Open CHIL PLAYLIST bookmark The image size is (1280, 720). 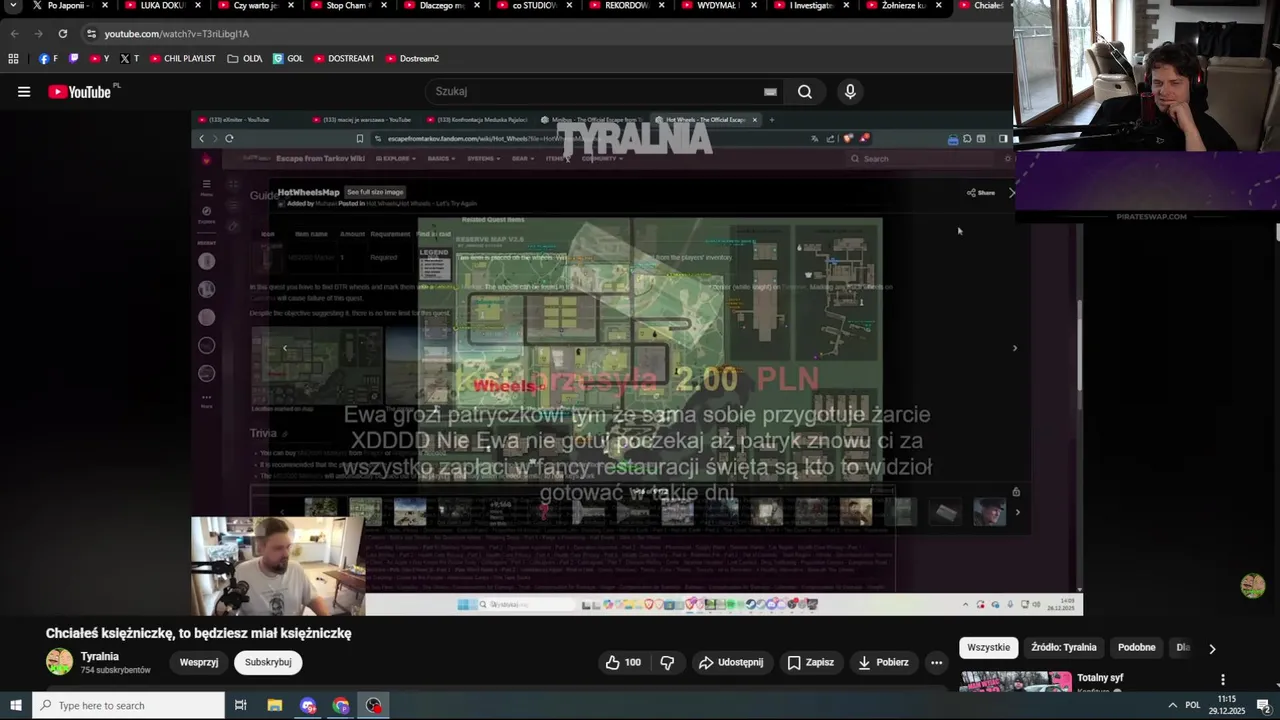183,59
